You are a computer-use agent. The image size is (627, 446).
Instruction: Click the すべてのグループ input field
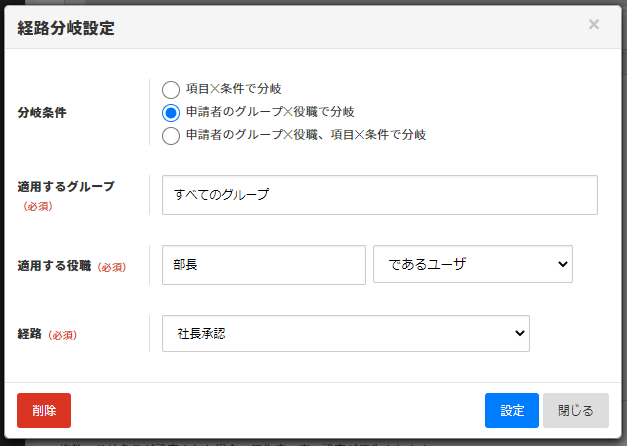click(x=379, y=195)
